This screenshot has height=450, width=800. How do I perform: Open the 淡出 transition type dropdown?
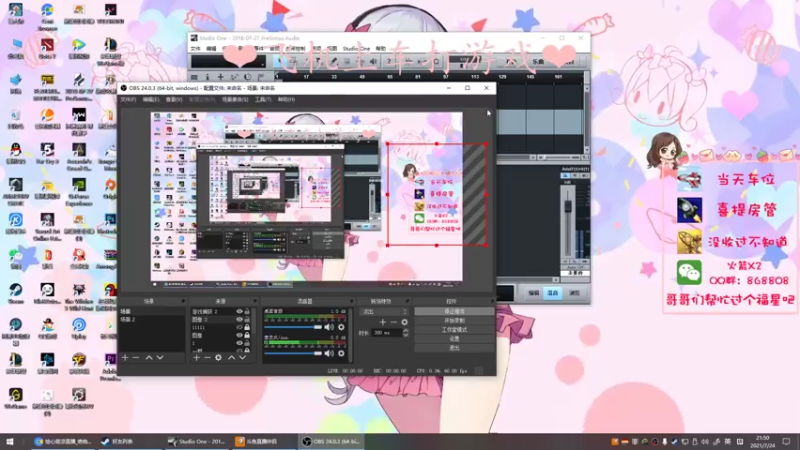tap(384, 312)
